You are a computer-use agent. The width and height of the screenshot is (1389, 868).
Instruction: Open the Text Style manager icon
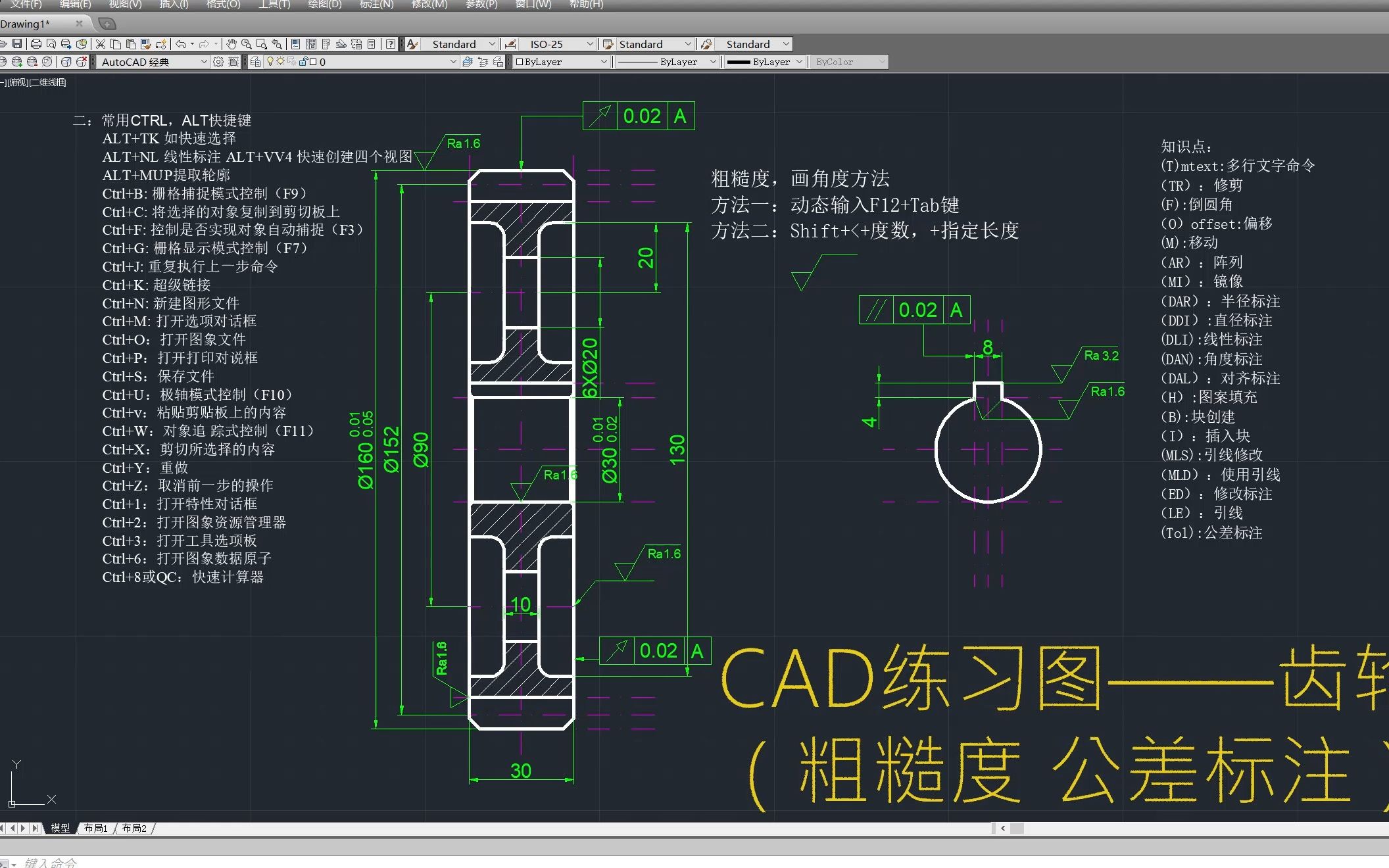click(412, 44)
